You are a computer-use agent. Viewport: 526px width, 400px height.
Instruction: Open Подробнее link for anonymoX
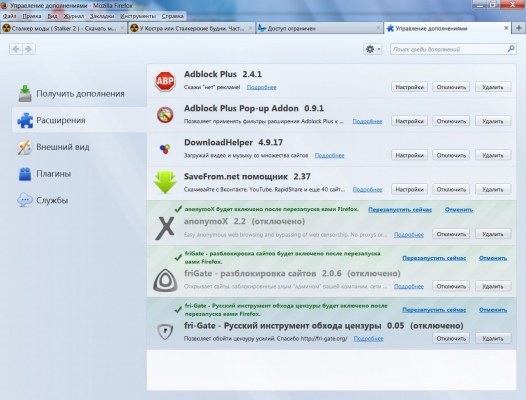point(409,235)
